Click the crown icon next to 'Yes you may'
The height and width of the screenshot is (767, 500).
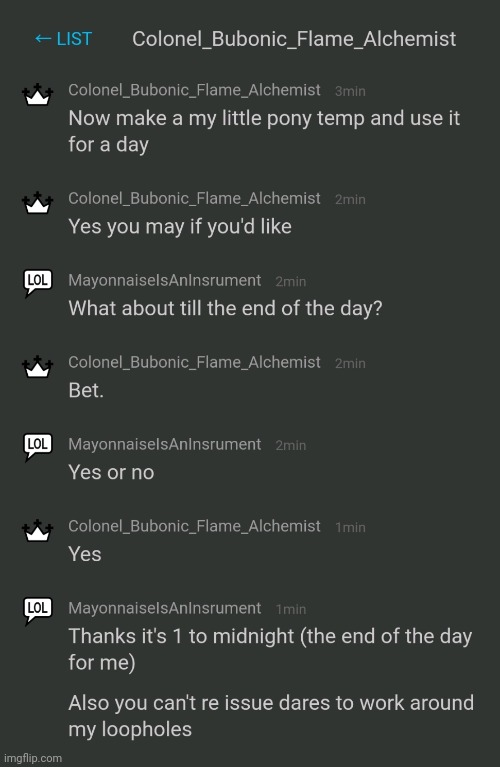38,203
